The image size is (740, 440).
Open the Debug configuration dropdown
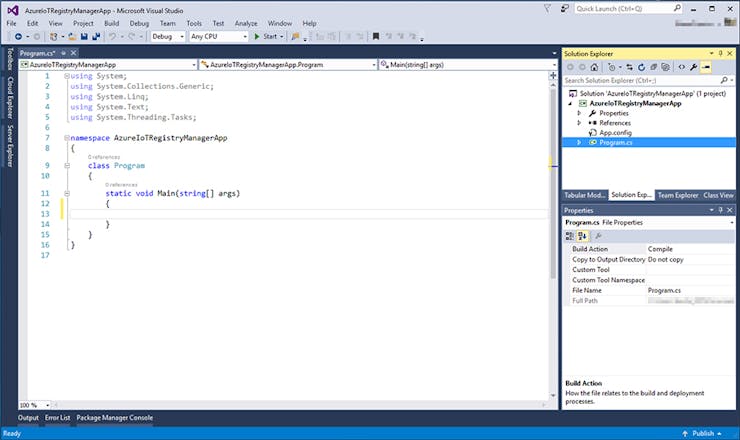[182, 36]
